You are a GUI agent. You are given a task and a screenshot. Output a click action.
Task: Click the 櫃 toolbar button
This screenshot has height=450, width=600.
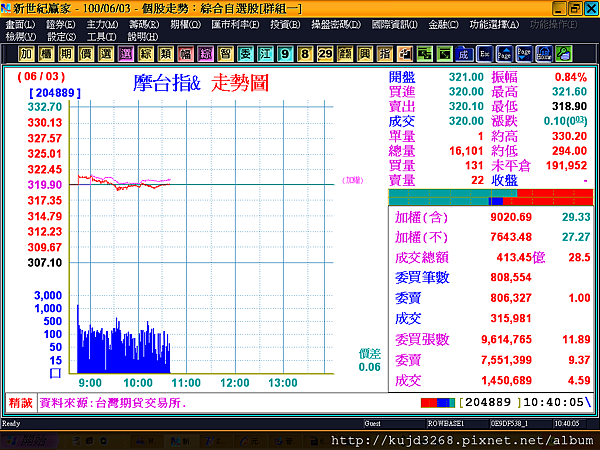click(x=46, y=54)
